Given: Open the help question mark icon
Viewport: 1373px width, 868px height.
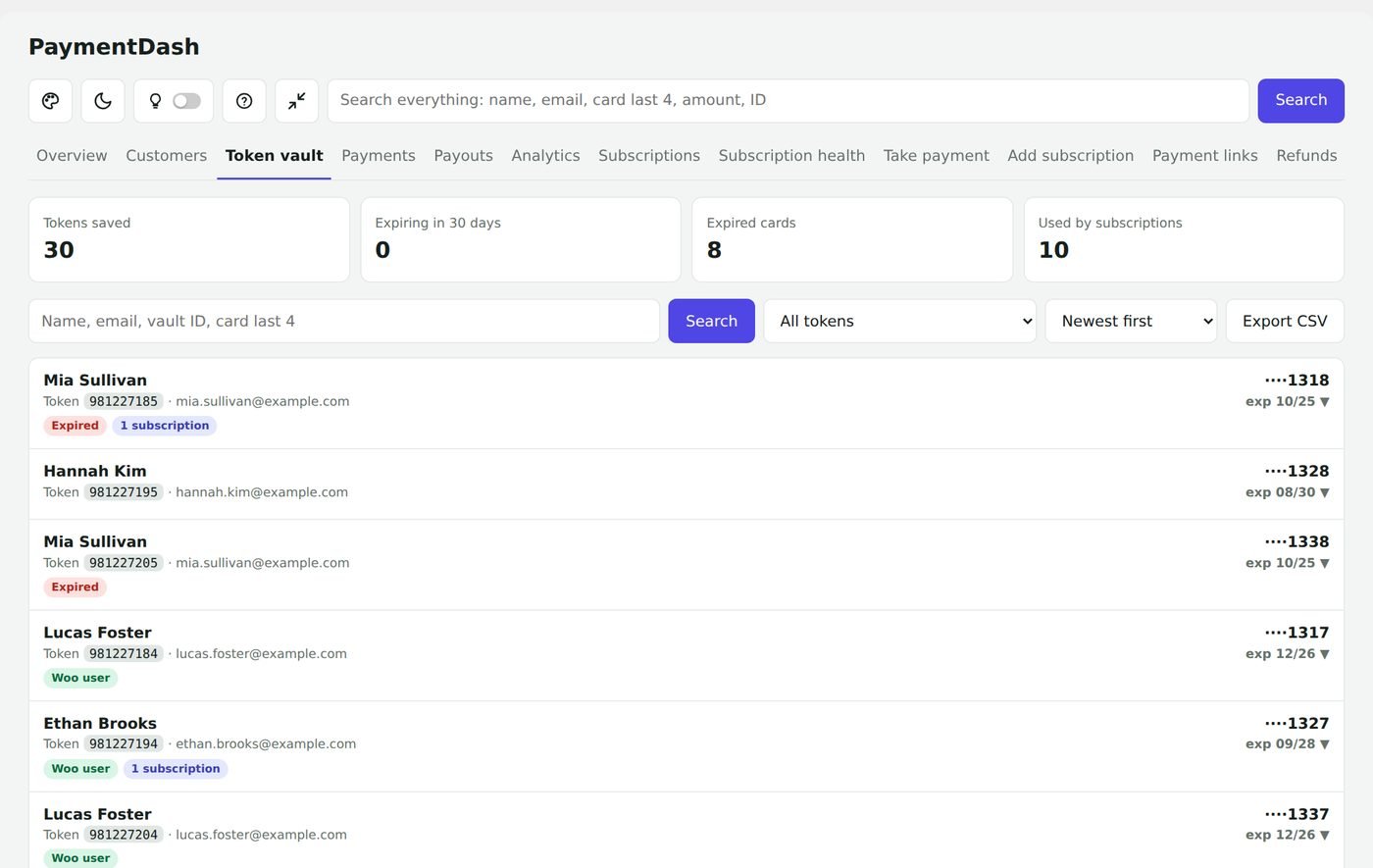Looking at the screenshot, I should (244, 101).
